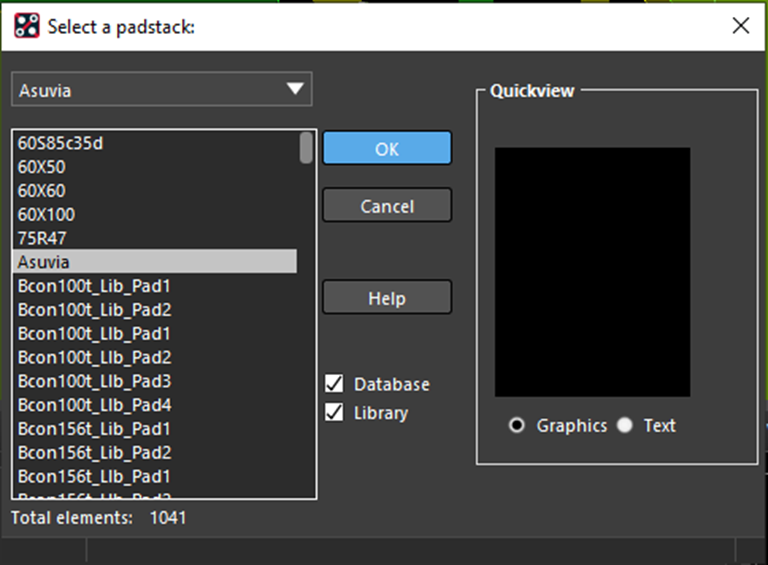The height and width of the screenshot is (565, 768).
Task: Close the Select a padstack dialog
Action: [x=741, y=25]
